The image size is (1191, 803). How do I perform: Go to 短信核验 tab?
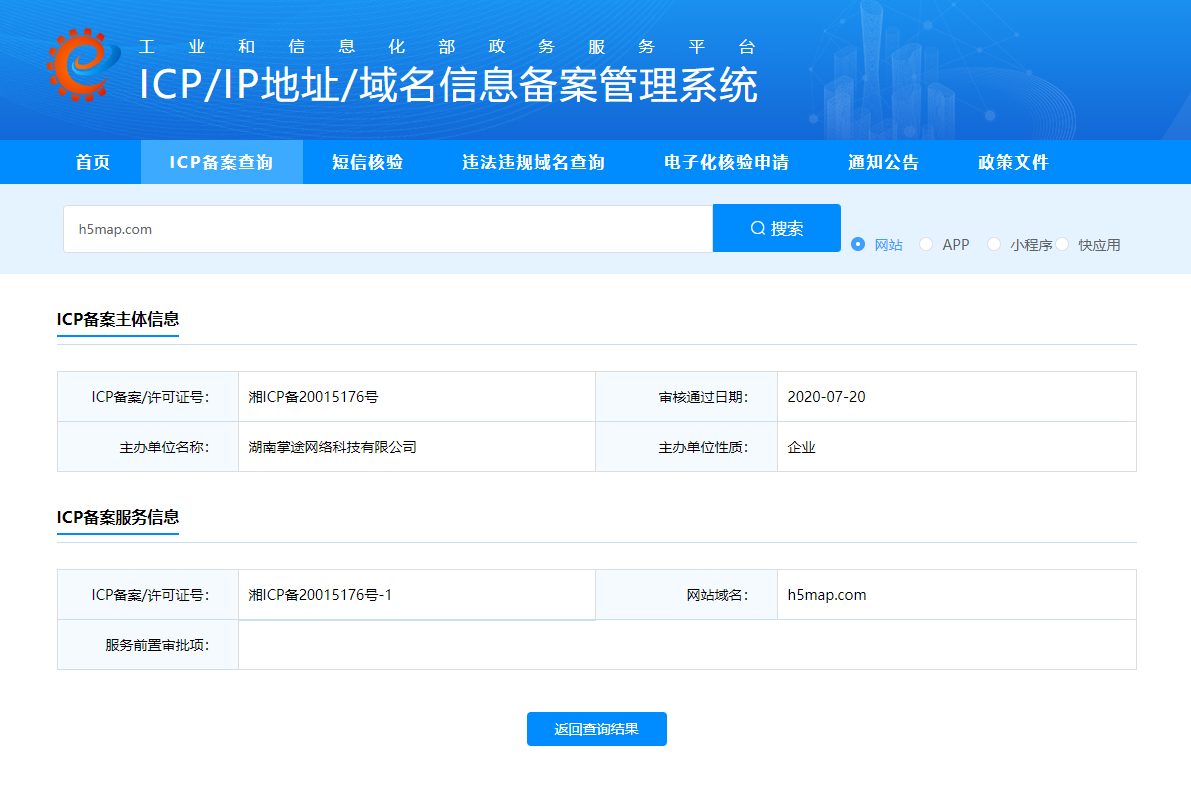[368, 162]
